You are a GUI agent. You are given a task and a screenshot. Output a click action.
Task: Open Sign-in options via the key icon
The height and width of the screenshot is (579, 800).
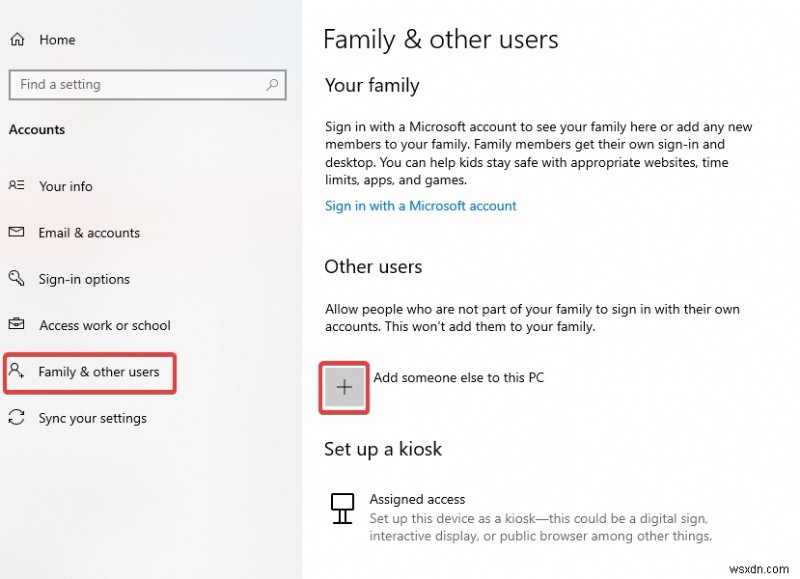coord(17,279)
